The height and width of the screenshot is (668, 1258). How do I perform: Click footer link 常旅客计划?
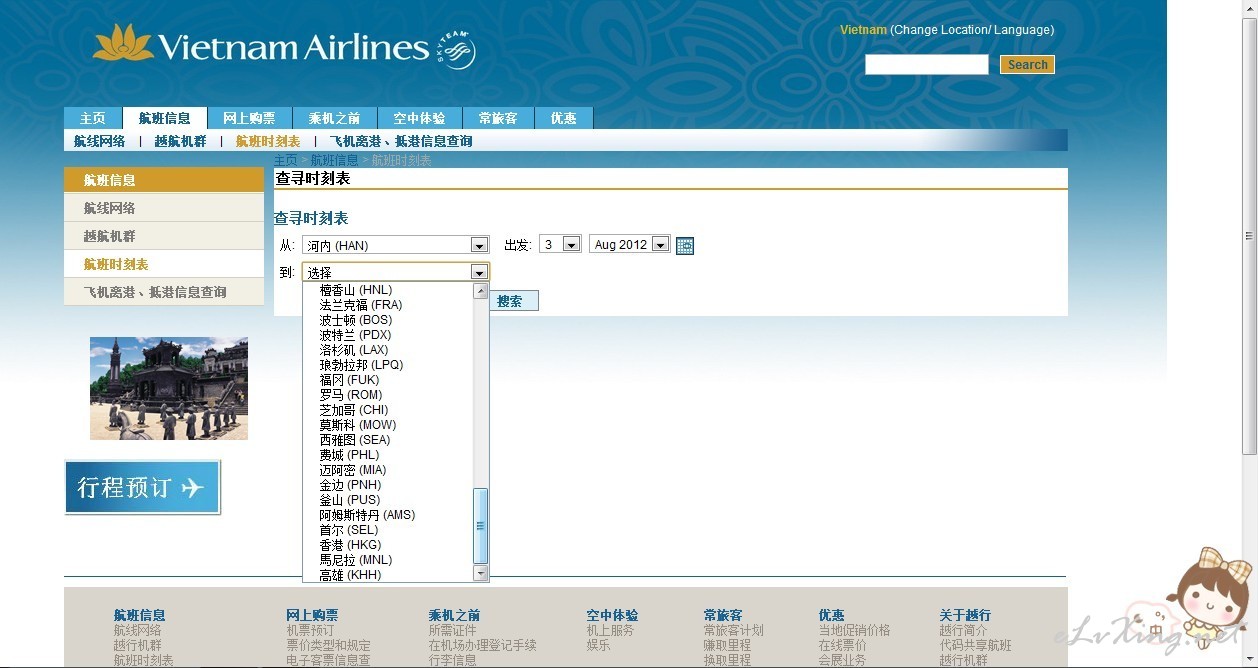click(x=733, y=630)
